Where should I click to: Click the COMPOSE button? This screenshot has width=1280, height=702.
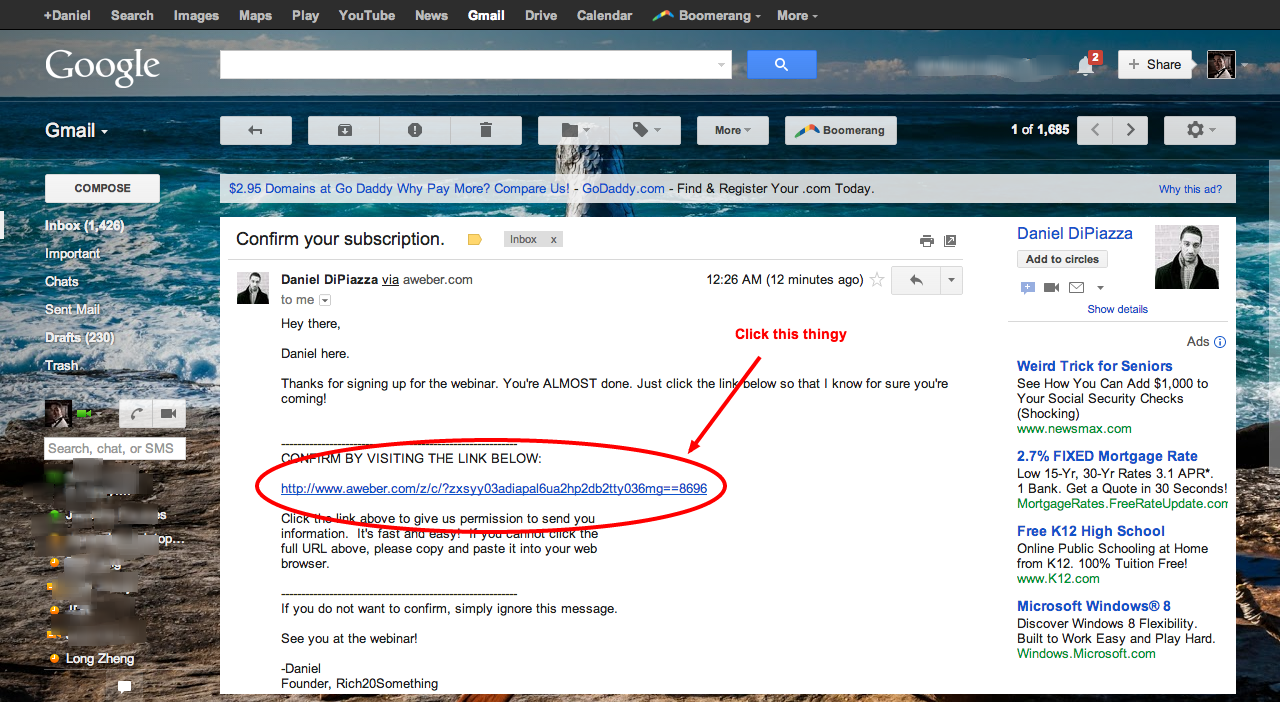[102, 188]
